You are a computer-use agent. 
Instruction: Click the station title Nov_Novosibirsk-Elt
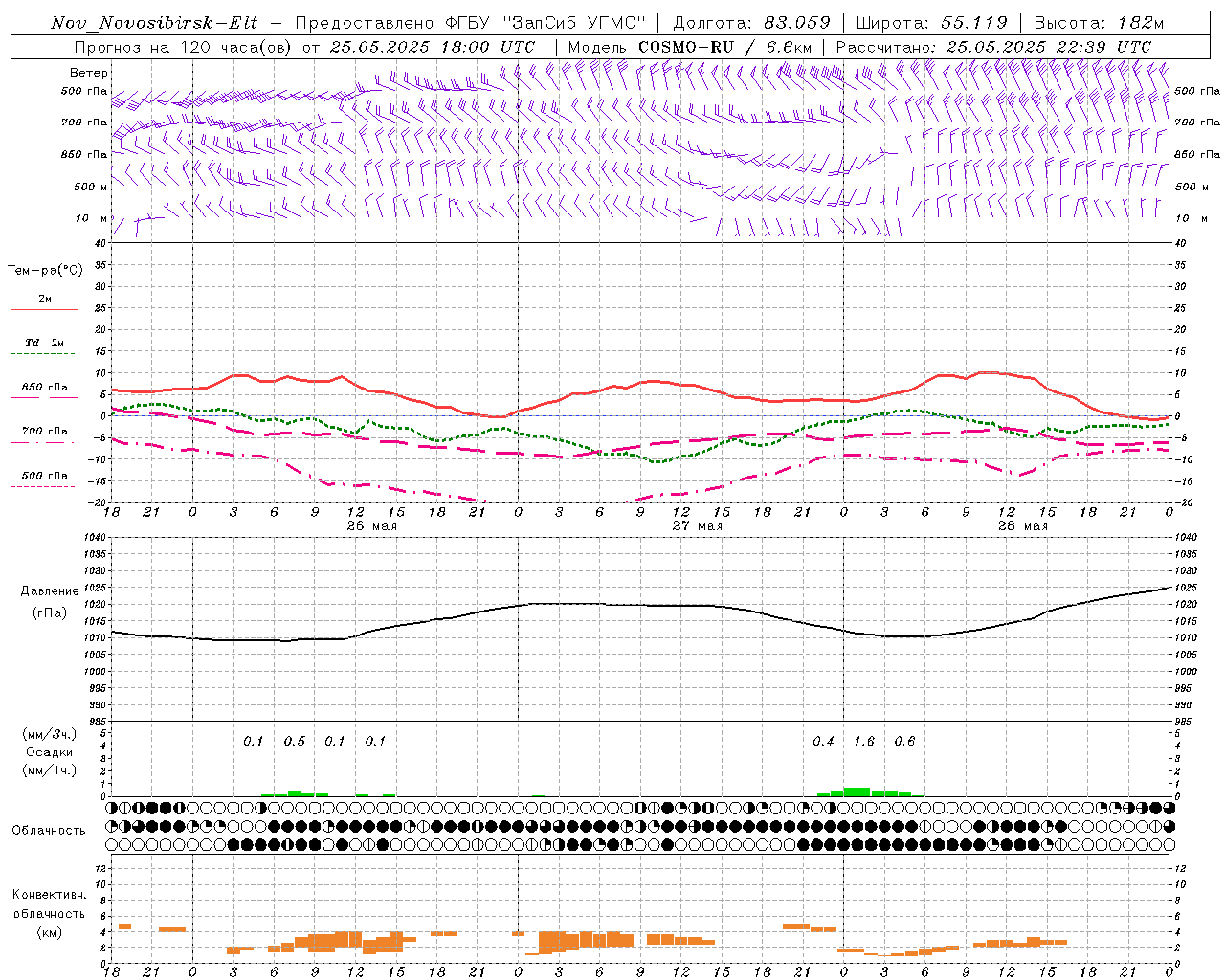[154, 23]
